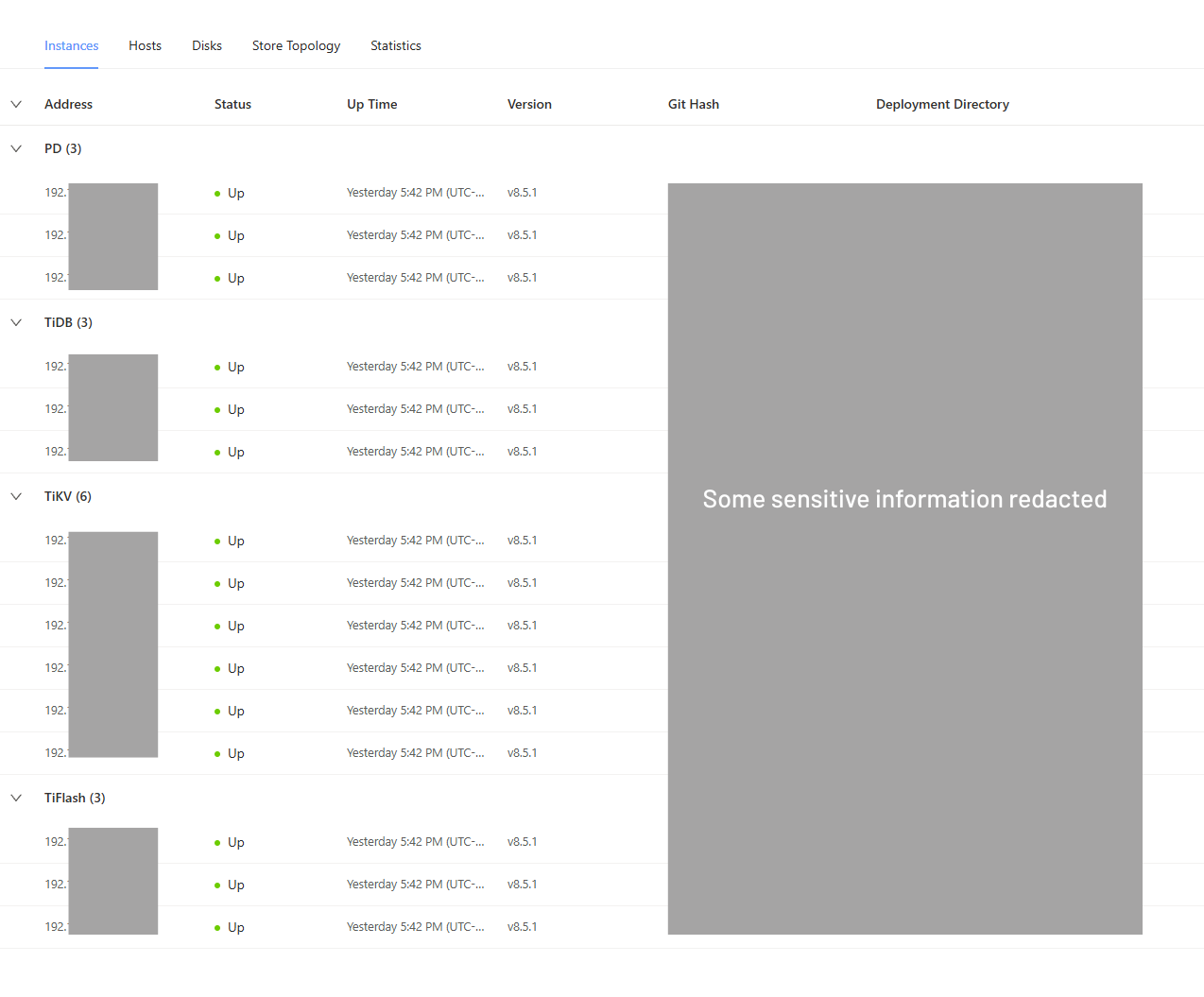Collapse the TiFlash (3) group chevron
This screenshot has height=997, width=1204.
tap(16, 798)
